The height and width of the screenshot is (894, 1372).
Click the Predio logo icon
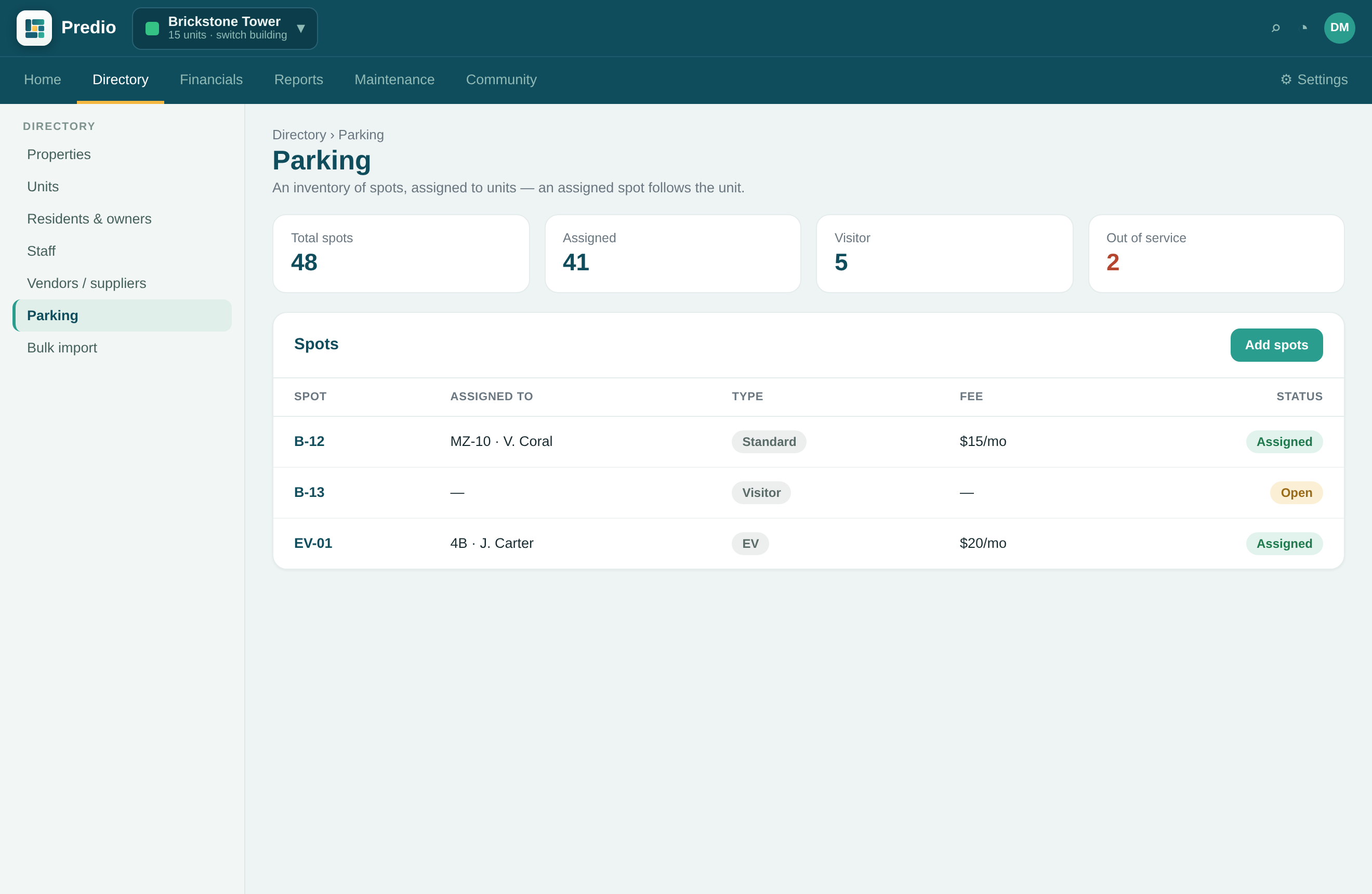pyautogui.click(x=34, y=28)
